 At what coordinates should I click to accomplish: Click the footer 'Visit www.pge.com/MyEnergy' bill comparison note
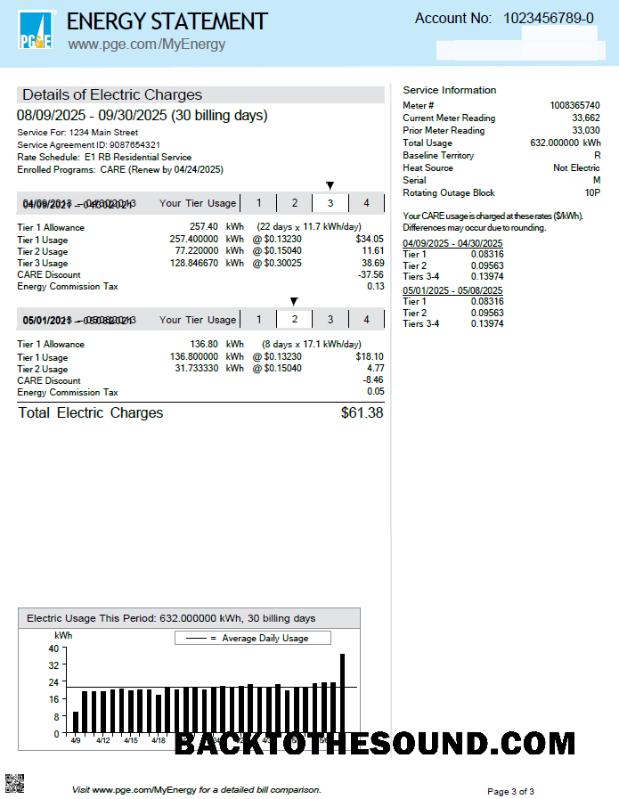click(x=197, y=790)
